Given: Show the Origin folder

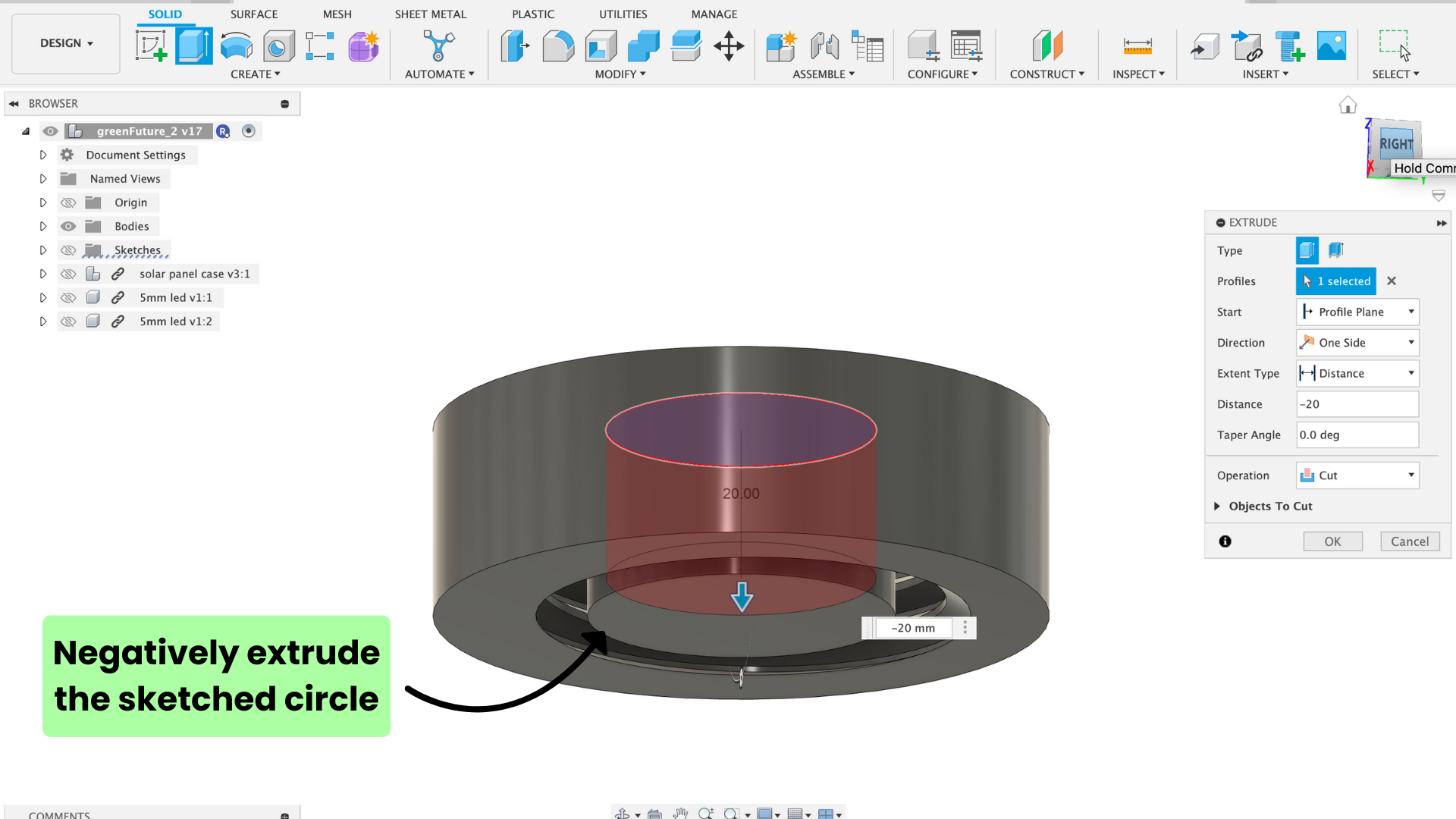Looking at the screenshot, I should (x=68, y=202).
